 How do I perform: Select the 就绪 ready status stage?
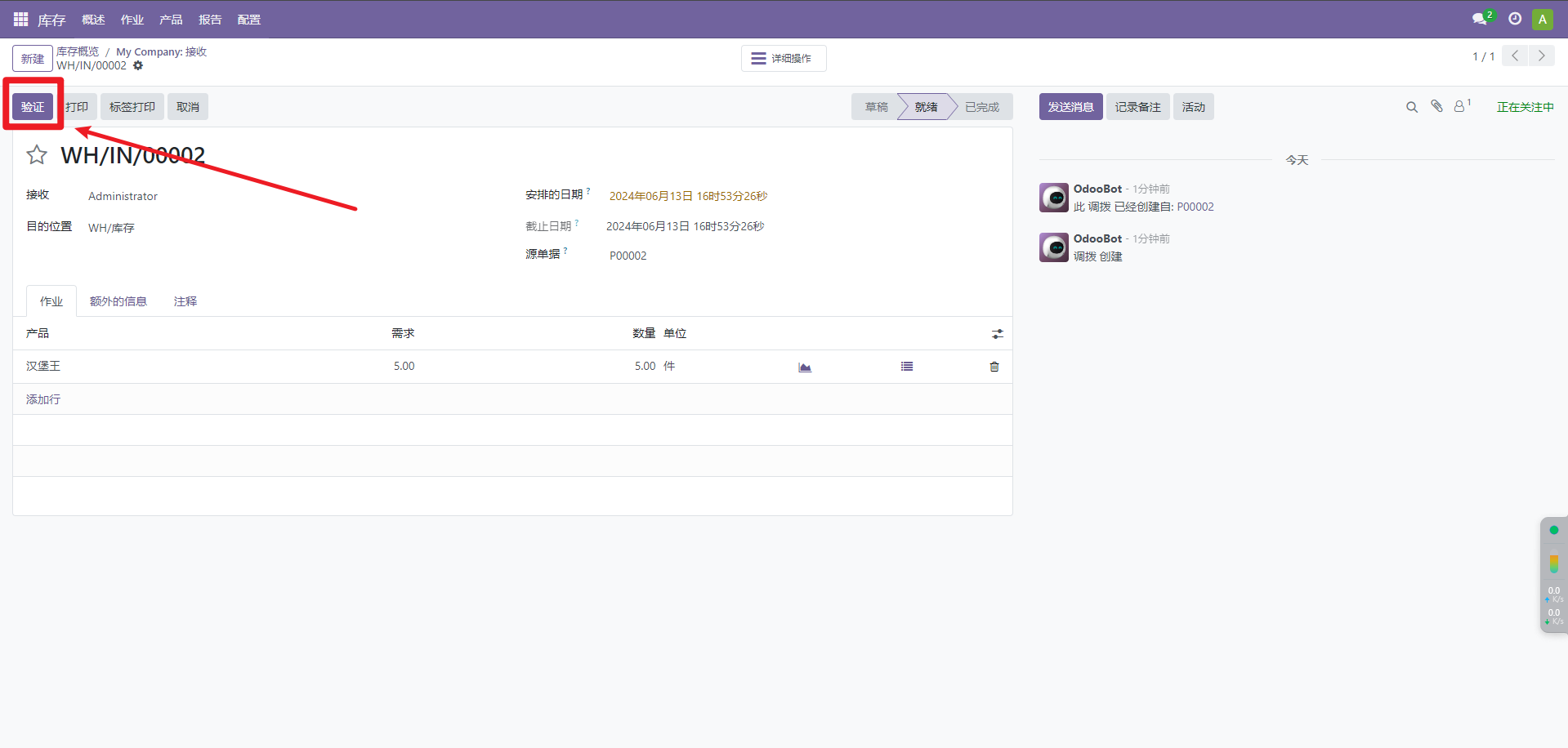tap(926, 107)
